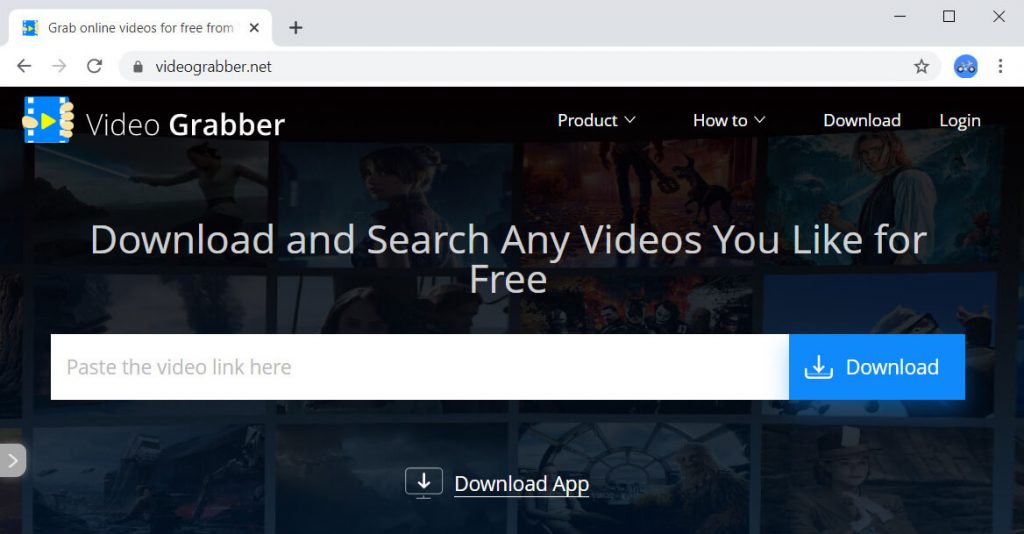Close the browser window

999,16
